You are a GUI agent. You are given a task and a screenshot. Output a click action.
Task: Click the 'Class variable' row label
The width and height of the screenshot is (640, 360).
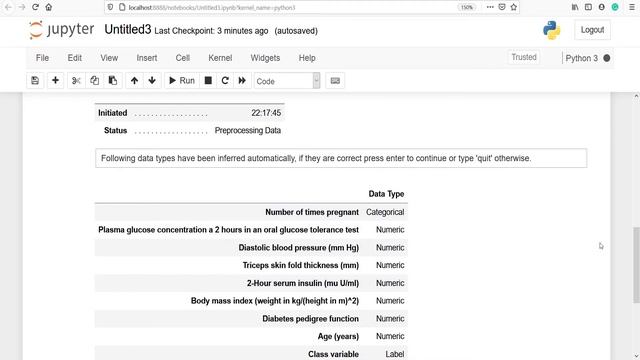(x=333, y=354)
